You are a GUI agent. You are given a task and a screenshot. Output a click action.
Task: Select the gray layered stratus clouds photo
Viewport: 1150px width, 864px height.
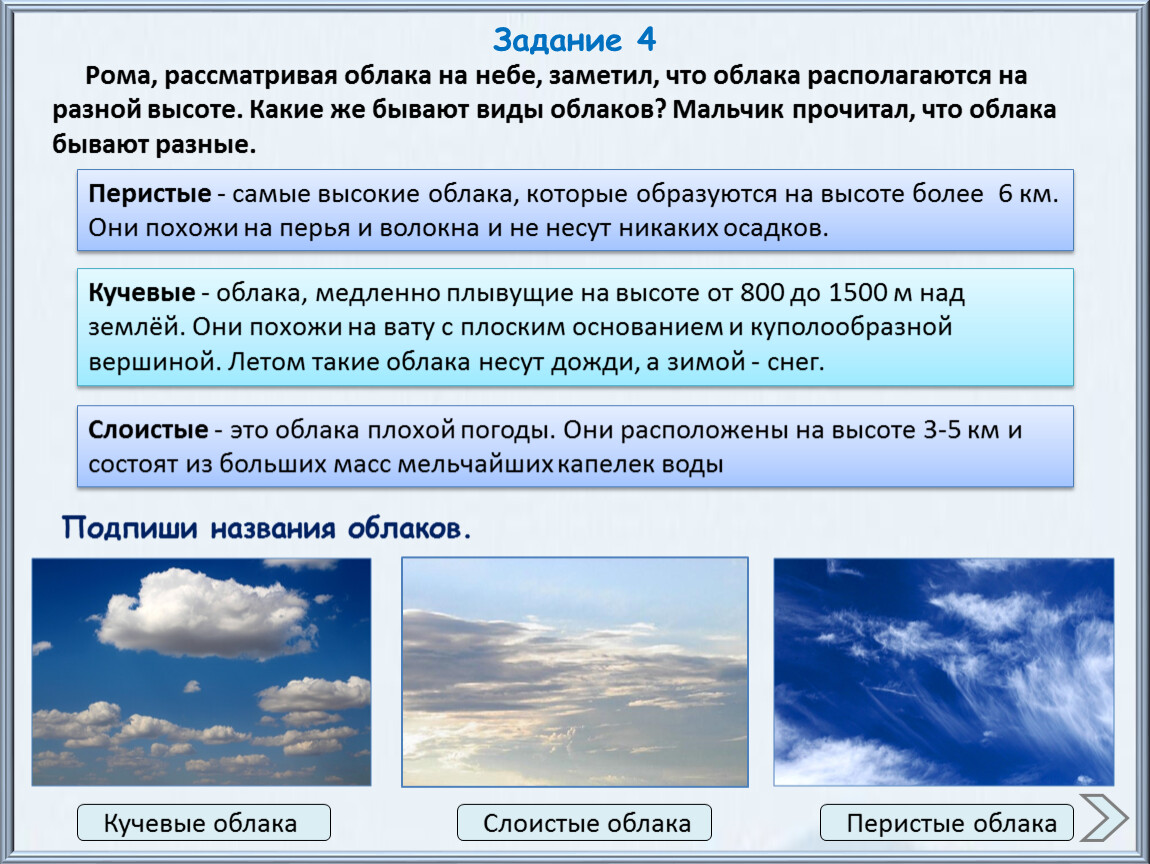(574, 671)
